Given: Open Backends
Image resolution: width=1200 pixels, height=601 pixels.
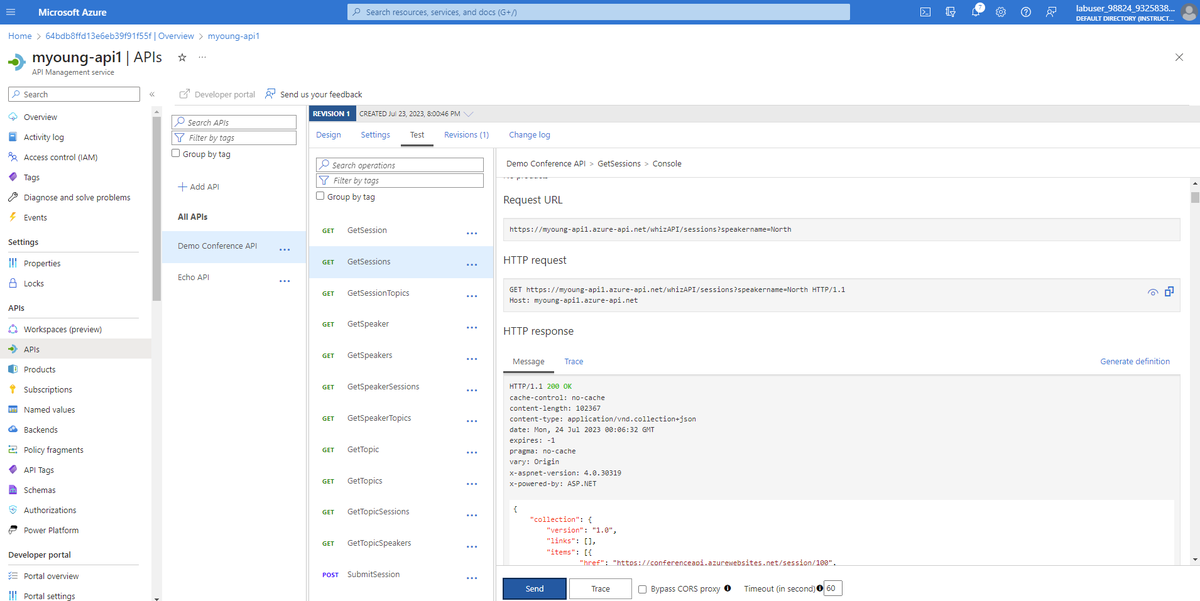Looking at the screenshot, I should point(41,429).
